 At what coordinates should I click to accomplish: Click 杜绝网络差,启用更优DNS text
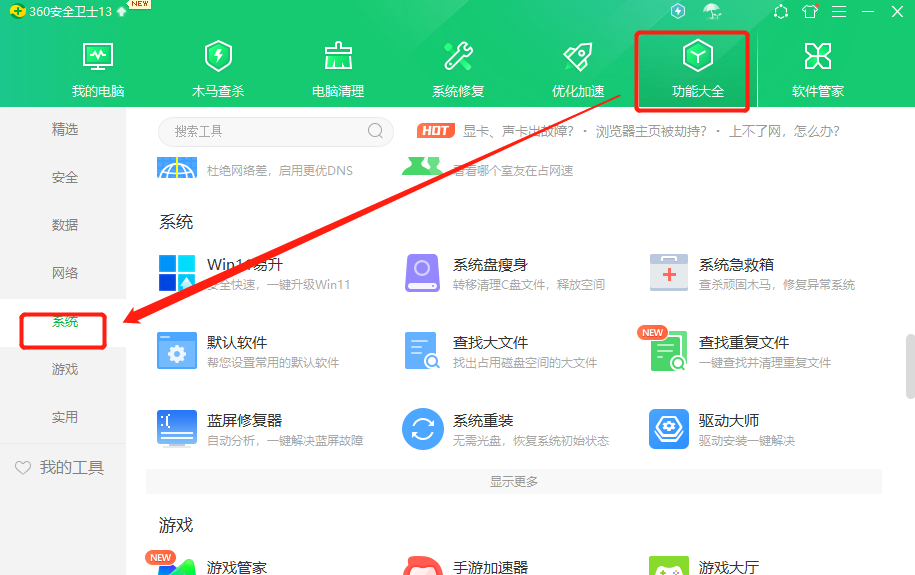[280, 170]
